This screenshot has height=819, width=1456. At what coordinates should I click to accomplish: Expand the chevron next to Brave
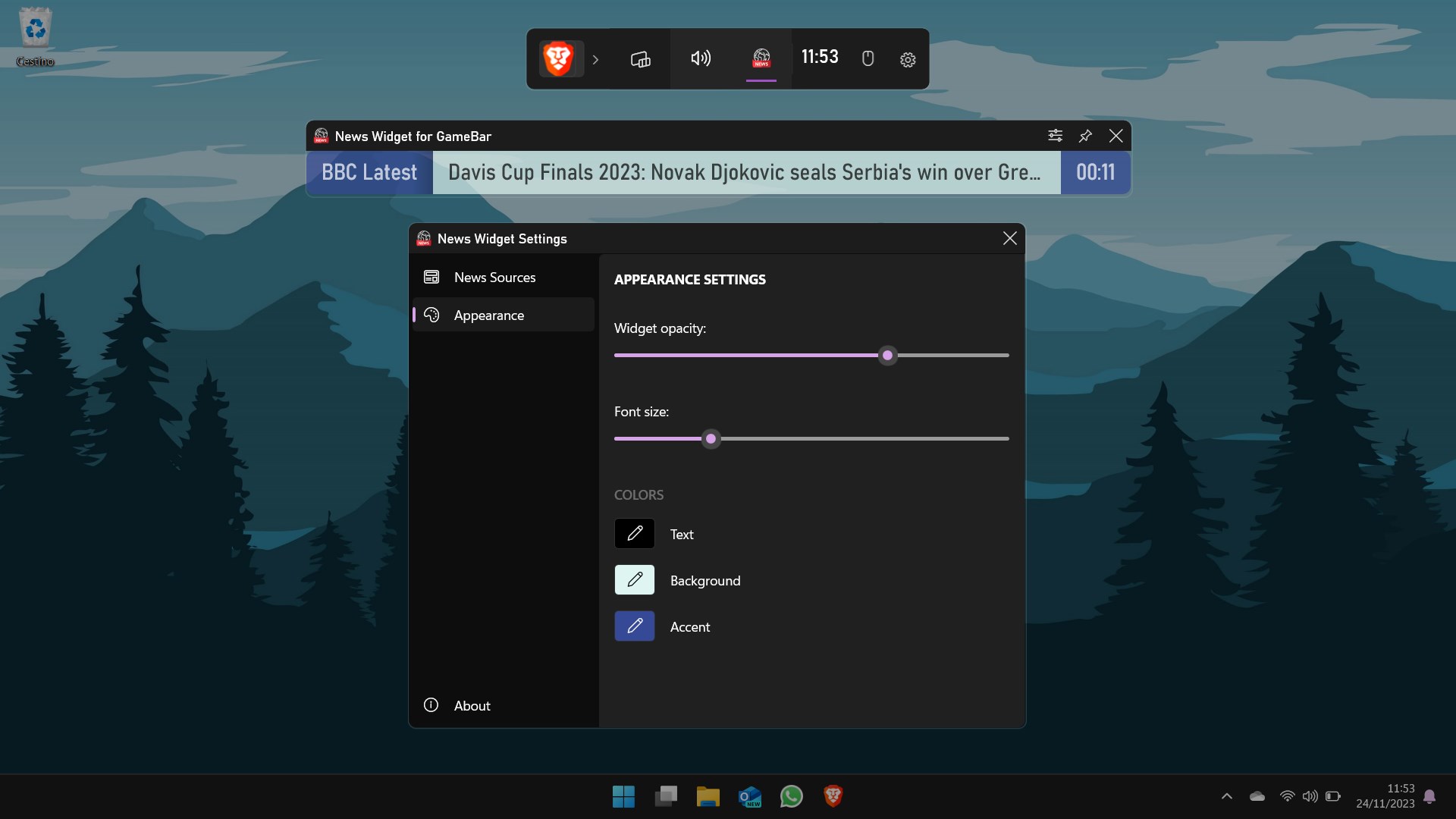595,59
